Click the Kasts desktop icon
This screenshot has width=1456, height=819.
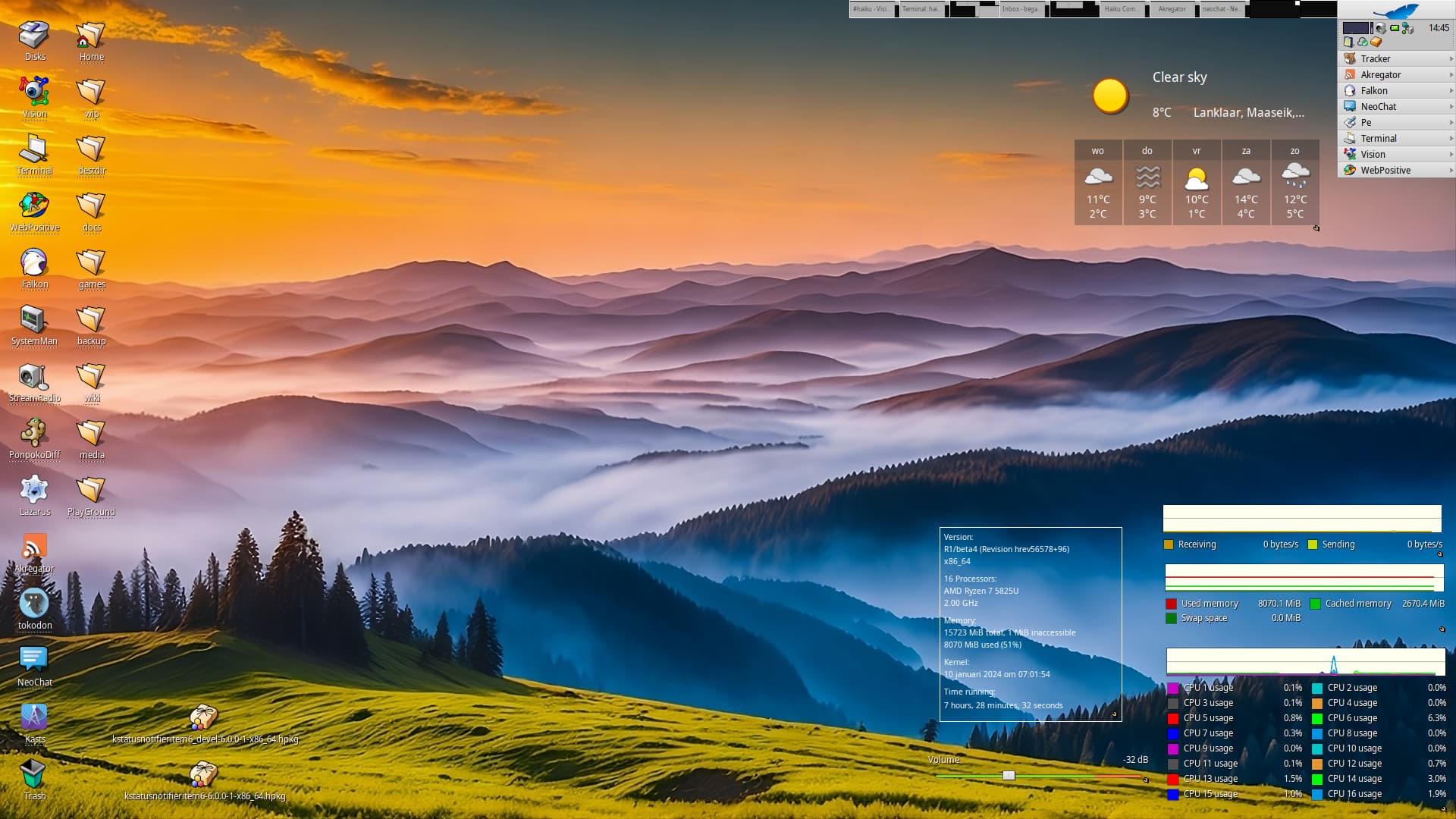[34, 718]
